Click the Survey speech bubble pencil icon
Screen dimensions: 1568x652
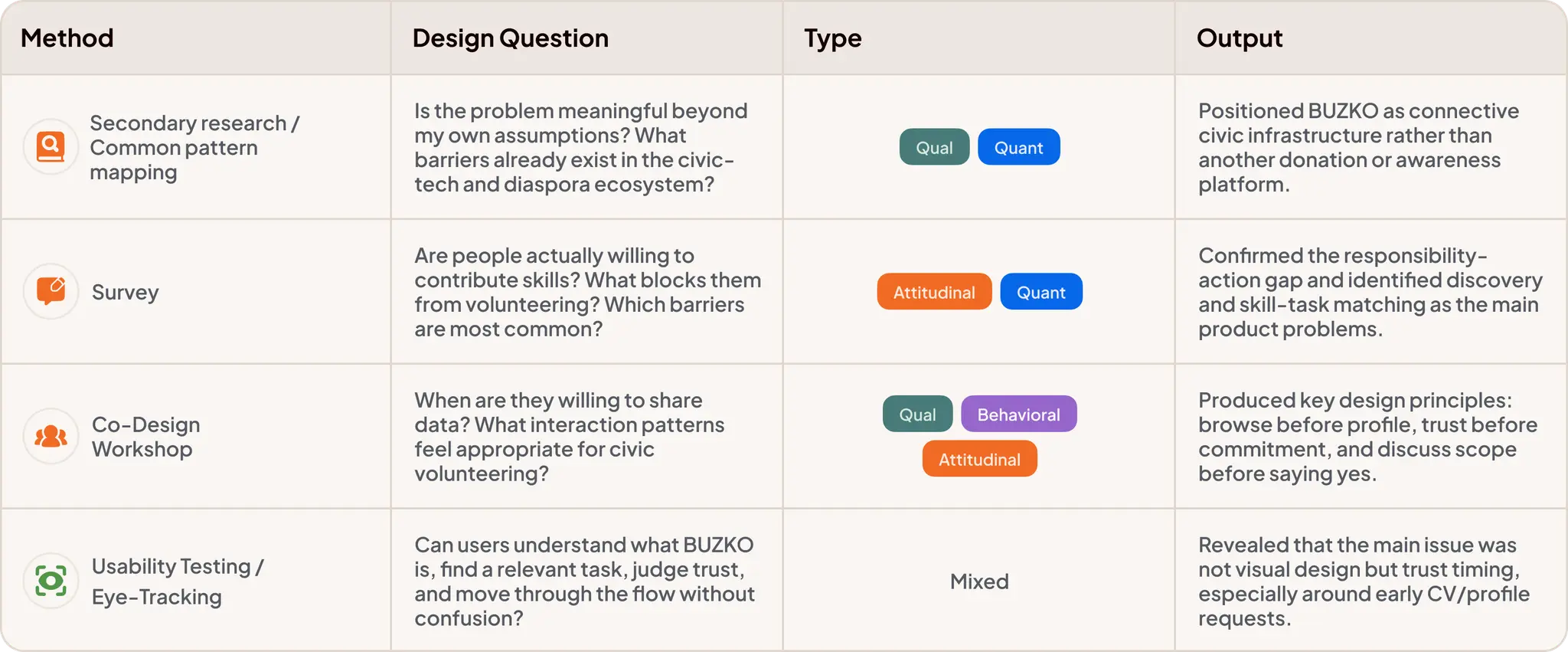pos(51,291)
